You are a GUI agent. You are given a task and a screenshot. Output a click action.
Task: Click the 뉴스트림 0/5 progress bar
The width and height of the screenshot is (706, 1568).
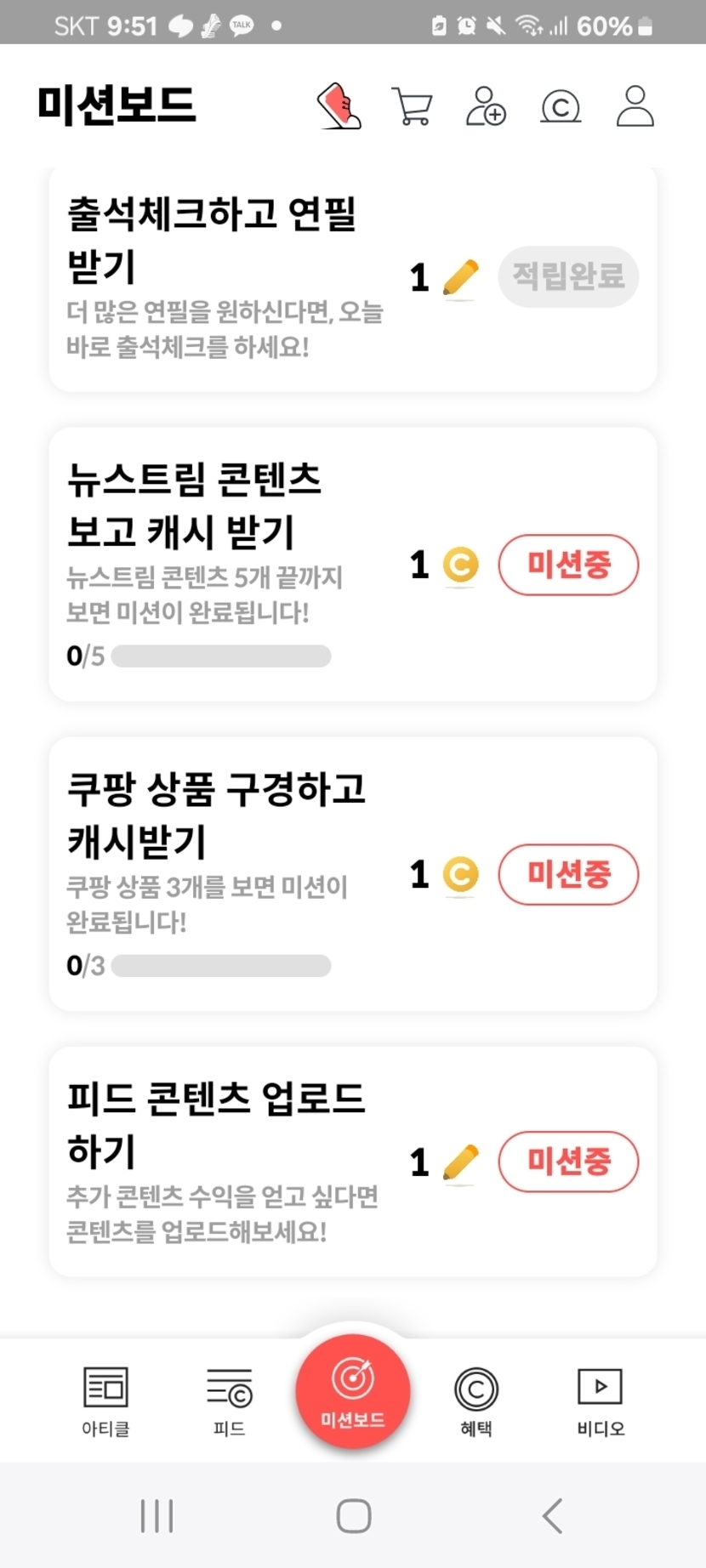click(x=221, y=656)
